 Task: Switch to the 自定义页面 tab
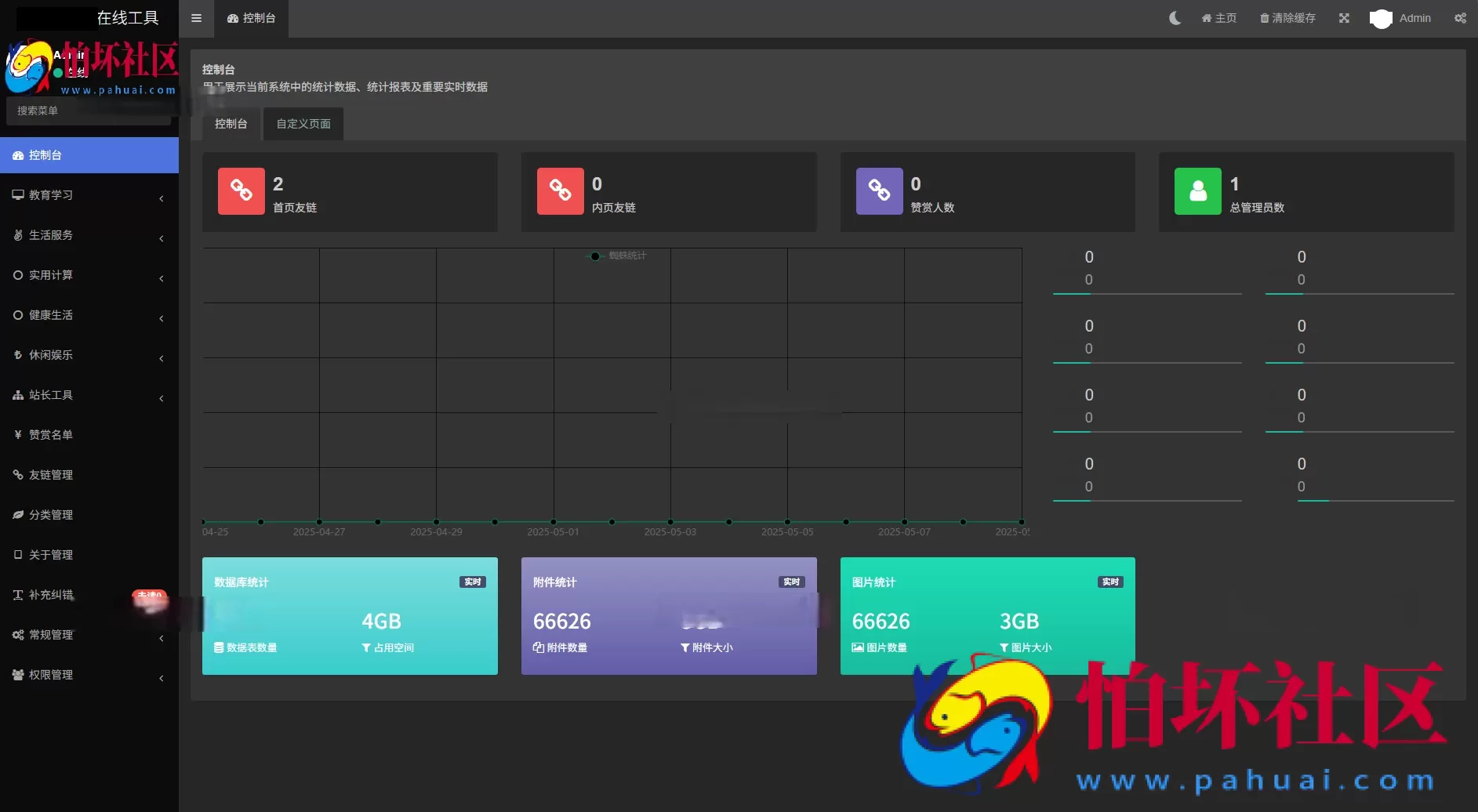coord(303,124)
